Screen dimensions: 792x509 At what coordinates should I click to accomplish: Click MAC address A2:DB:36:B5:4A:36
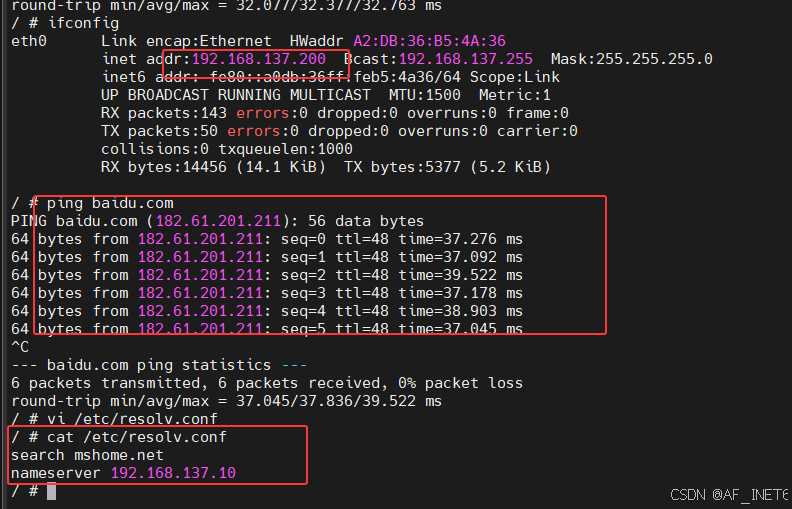[429, 41]
